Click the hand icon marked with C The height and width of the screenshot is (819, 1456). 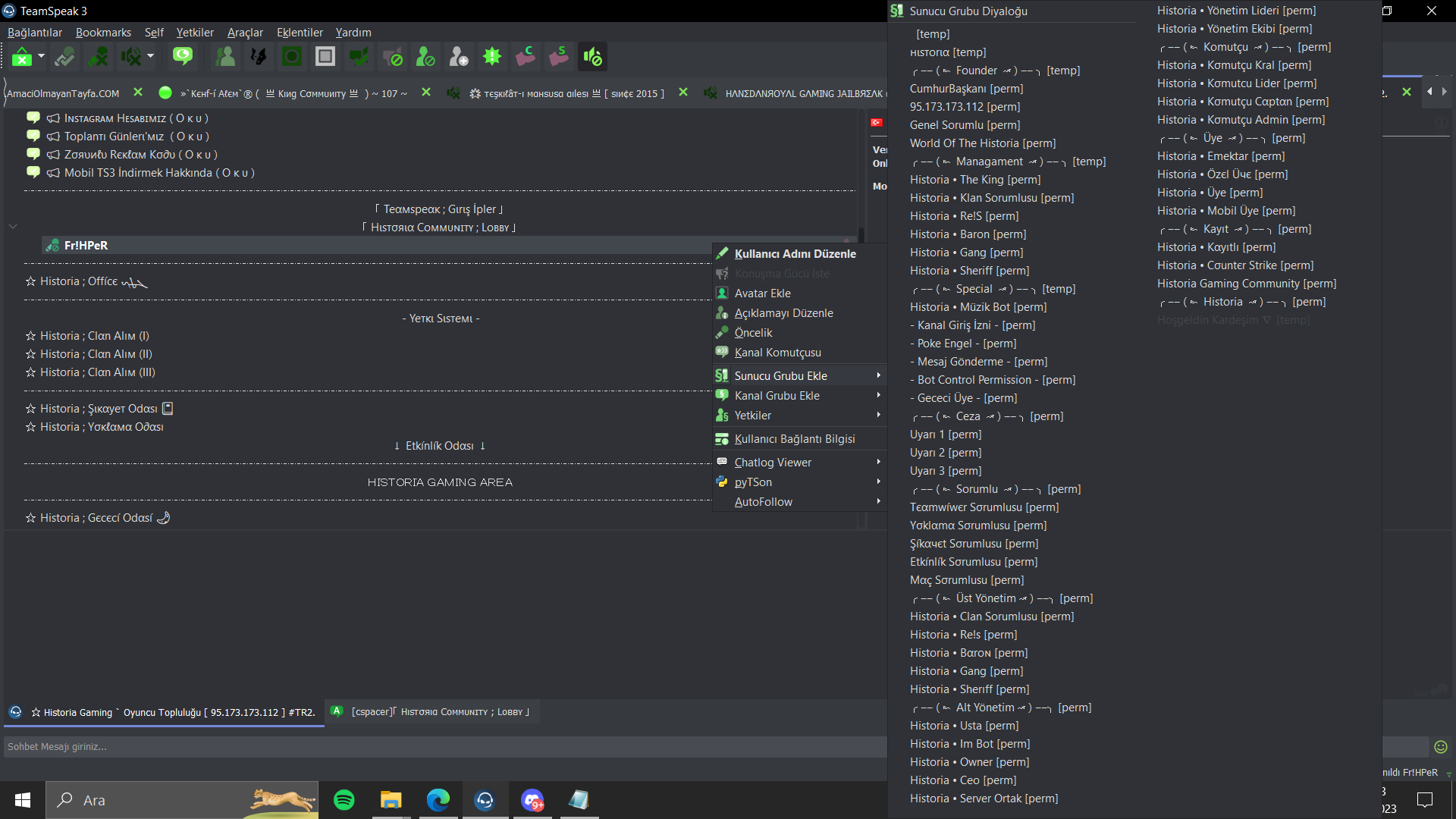[x=526, y=57]
